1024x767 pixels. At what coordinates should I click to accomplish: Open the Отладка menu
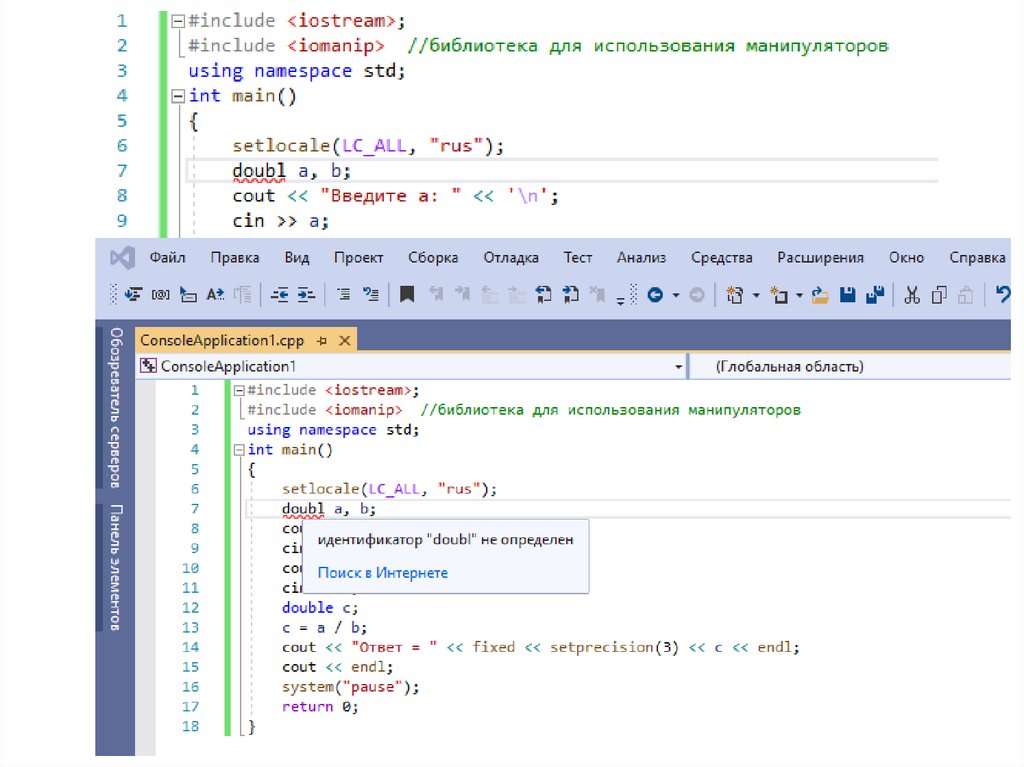click(511, 257)
